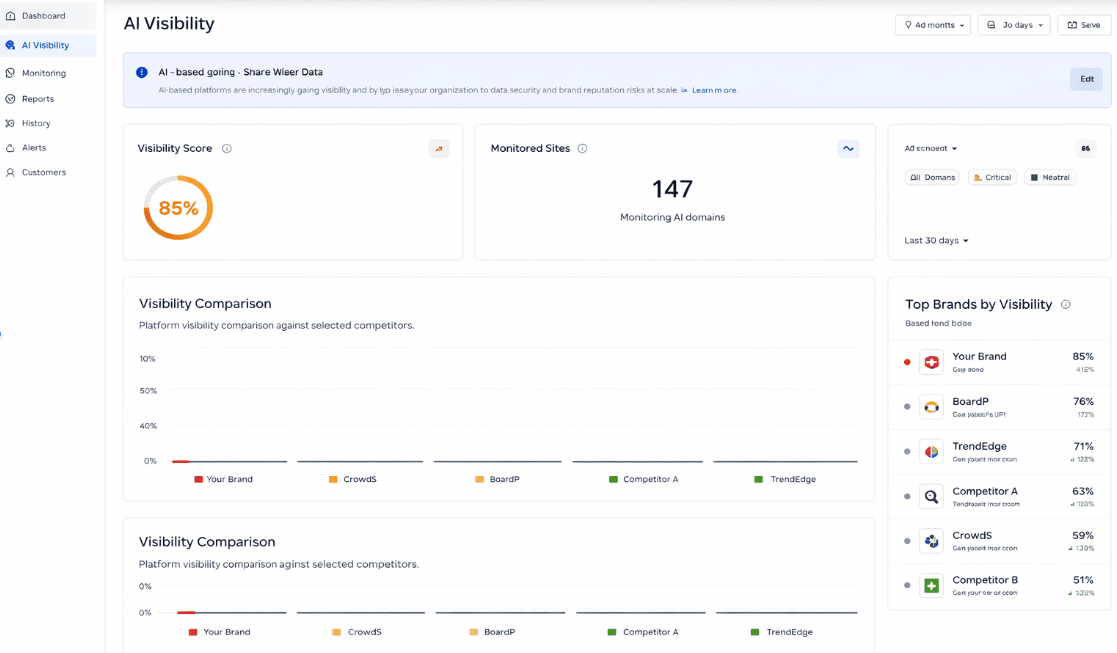
Task: Open Monitoring in the sidebar
Action: click(x=43, y=73)
